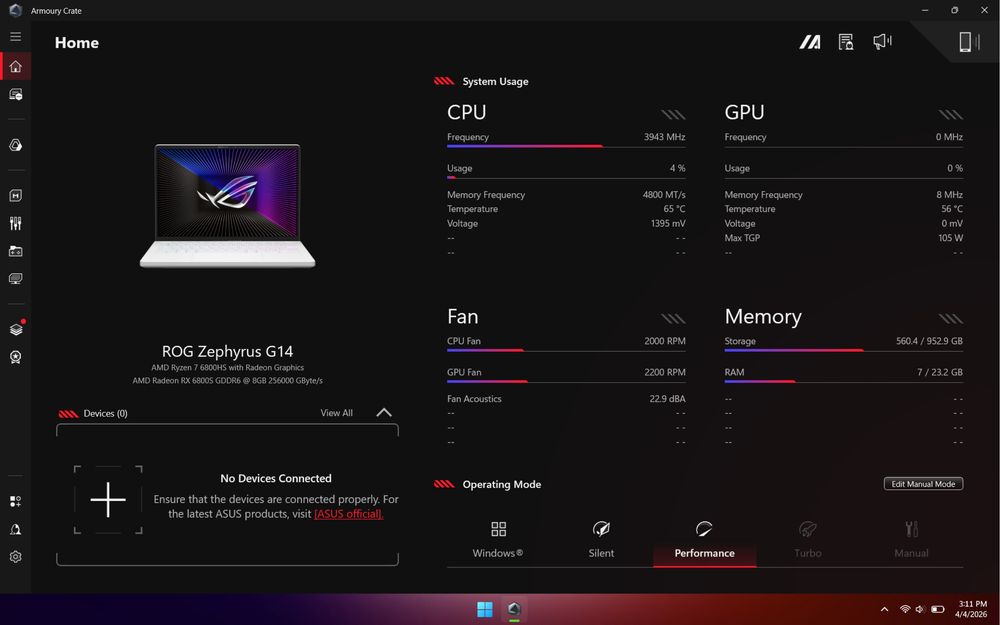The height and width of the screenshot is (625, 1000).
Task: Click the mobile phone link icon top right
Action: tap(968, 42)
